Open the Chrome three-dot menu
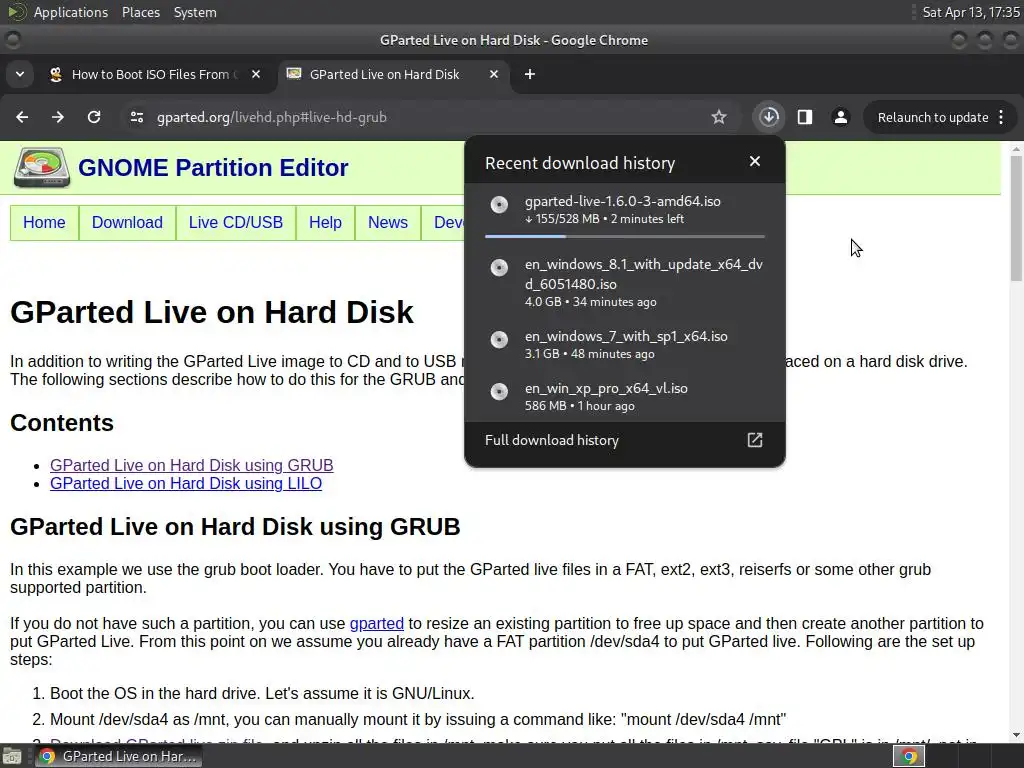 (1002, 117)
